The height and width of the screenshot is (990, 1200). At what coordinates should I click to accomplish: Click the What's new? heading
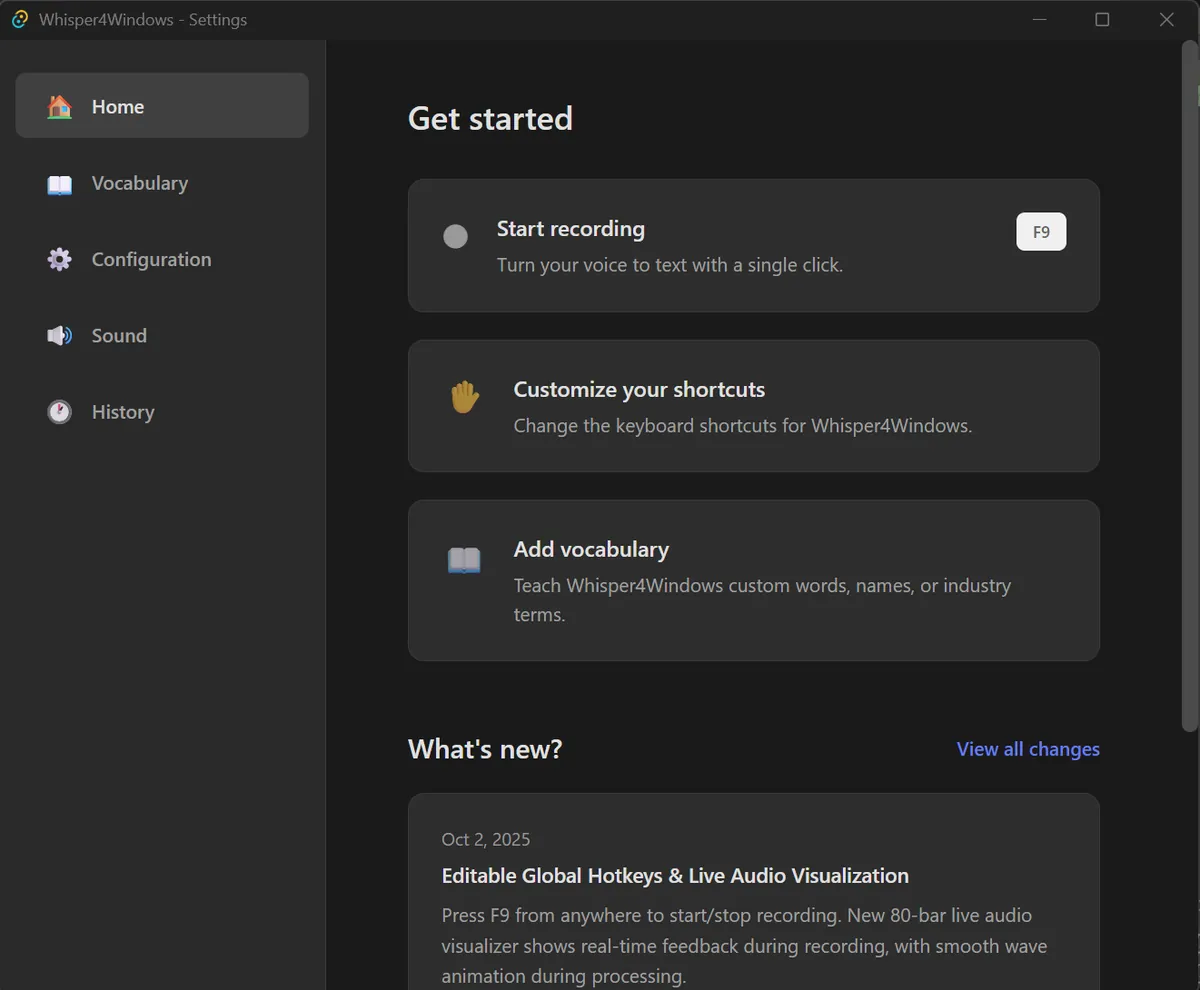[485, 749]
